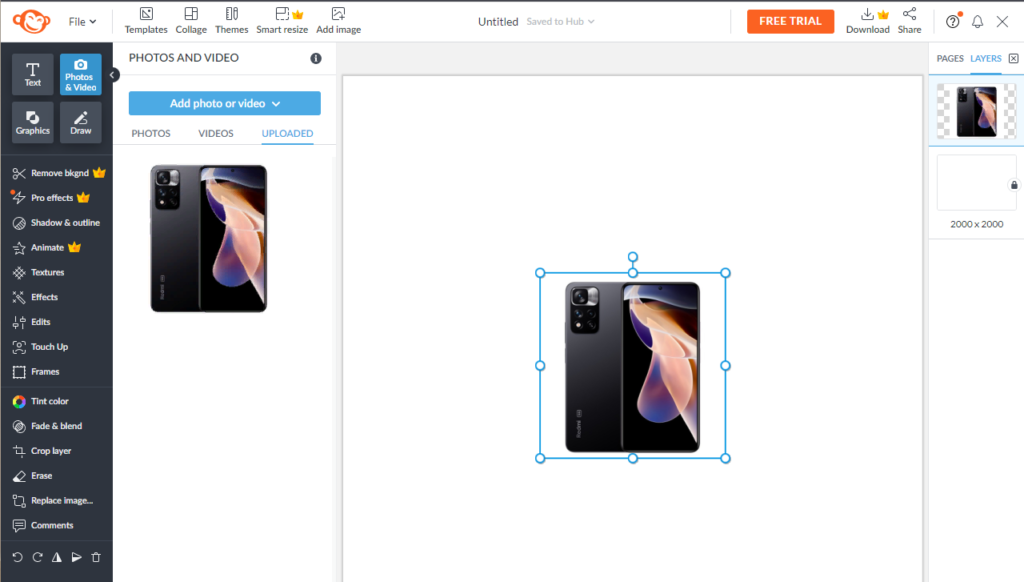Image resolution: width=1024 pixels, height=582 pixels.
Task: Select the uploaded phone image thumbnail
Action: (x=209, y=238)
